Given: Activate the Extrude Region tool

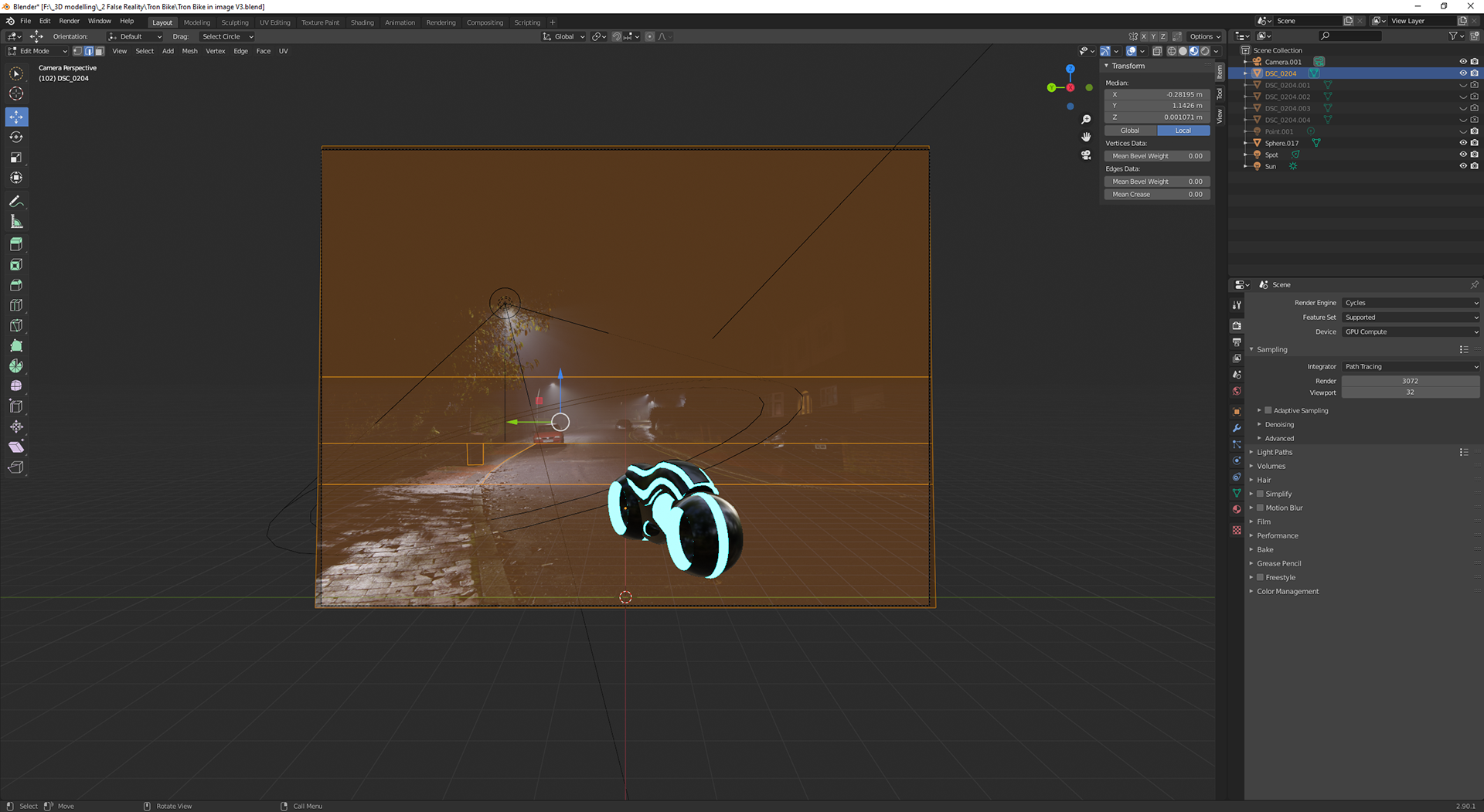Looking at the screenshot, I should [16, 244].
